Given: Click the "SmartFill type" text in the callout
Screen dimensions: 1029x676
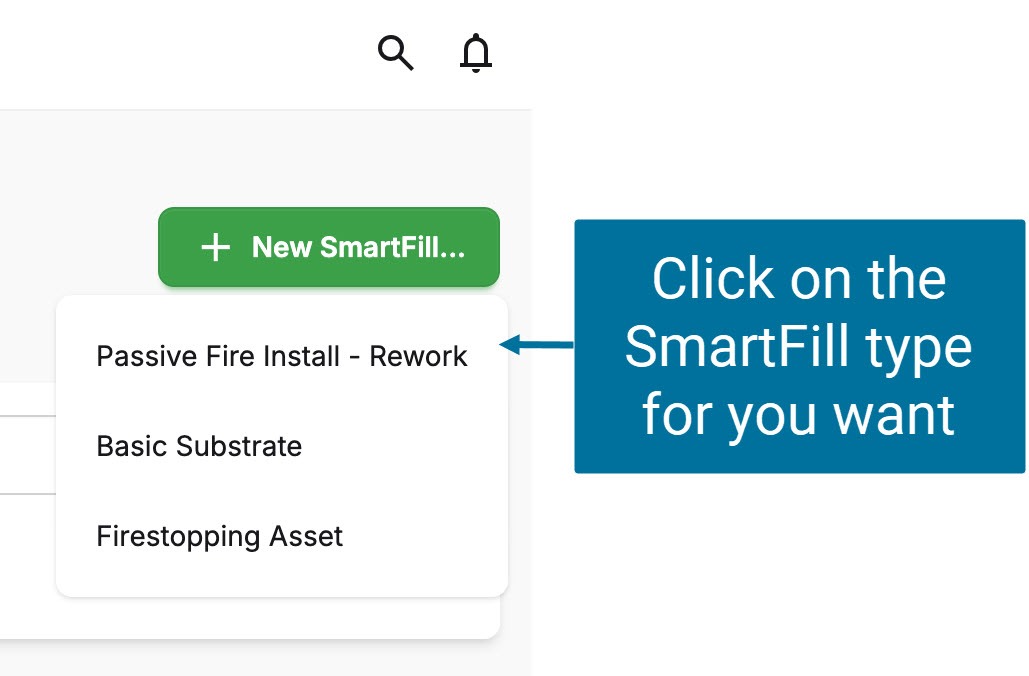Looking at the screenshot, I should (x=798, y=346).
